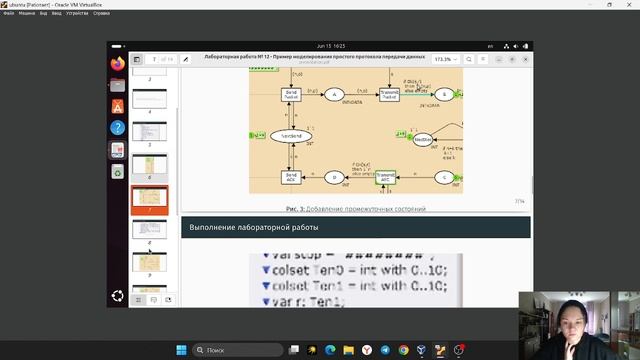Select page 4 thumbnail in sidebar
The height and width of the screenshot is (360, 640).
pos(149,99)
